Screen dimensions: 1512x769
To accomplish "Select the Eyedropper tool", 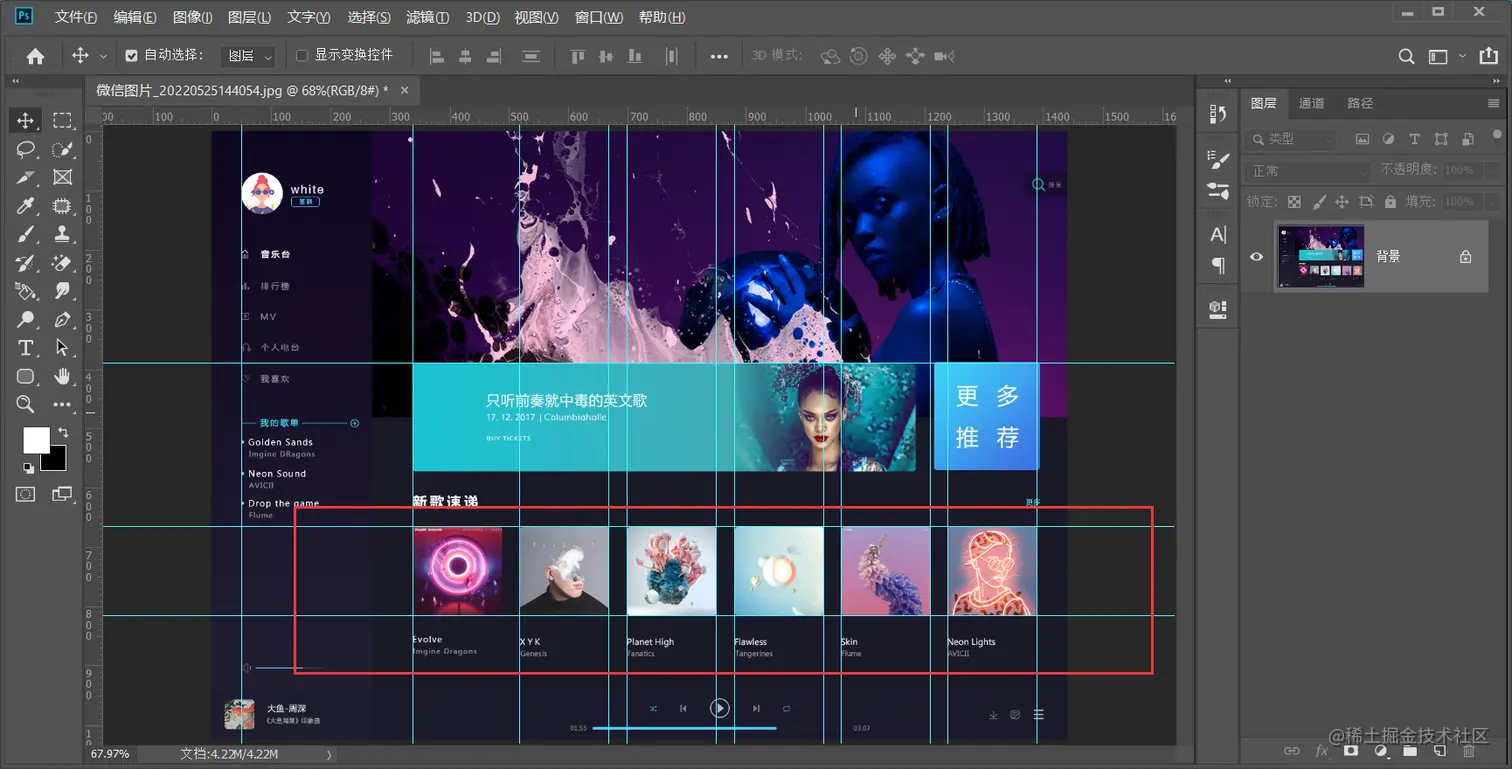I will point(26,206).
